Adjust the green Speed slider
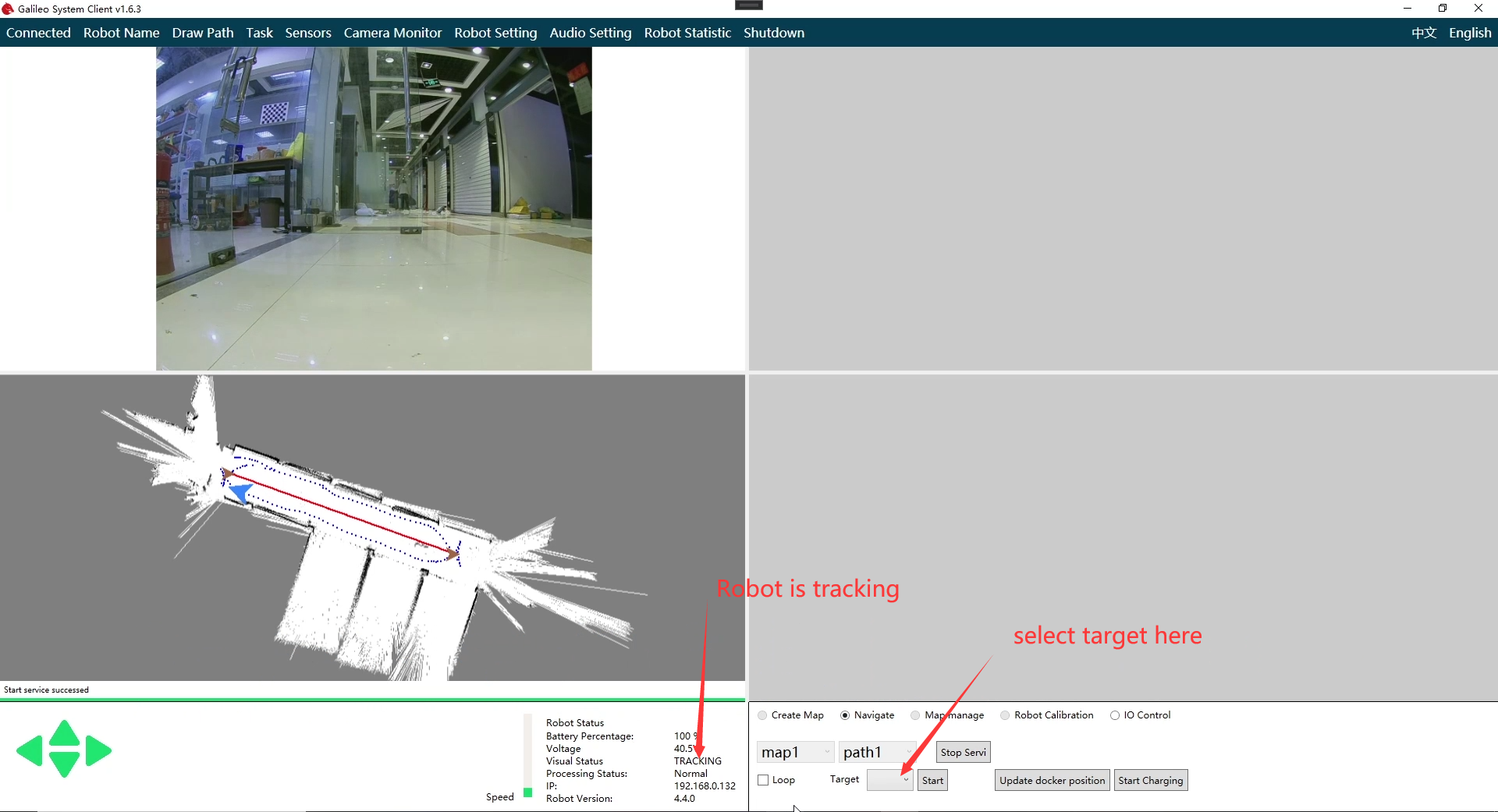This screenshot has height=812, width=1498. (528, 792)
